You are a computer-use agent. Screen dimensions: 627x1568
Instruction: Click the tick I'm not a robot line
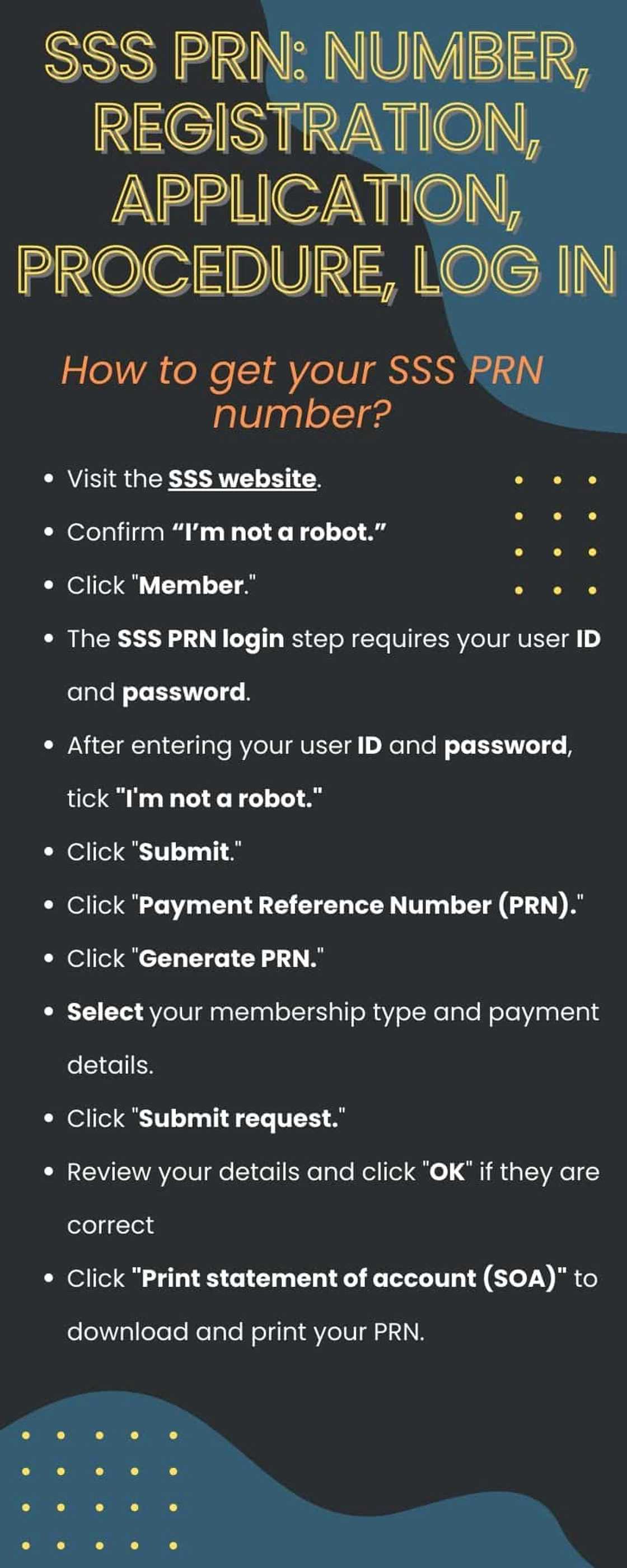click(x=195, y=799)
